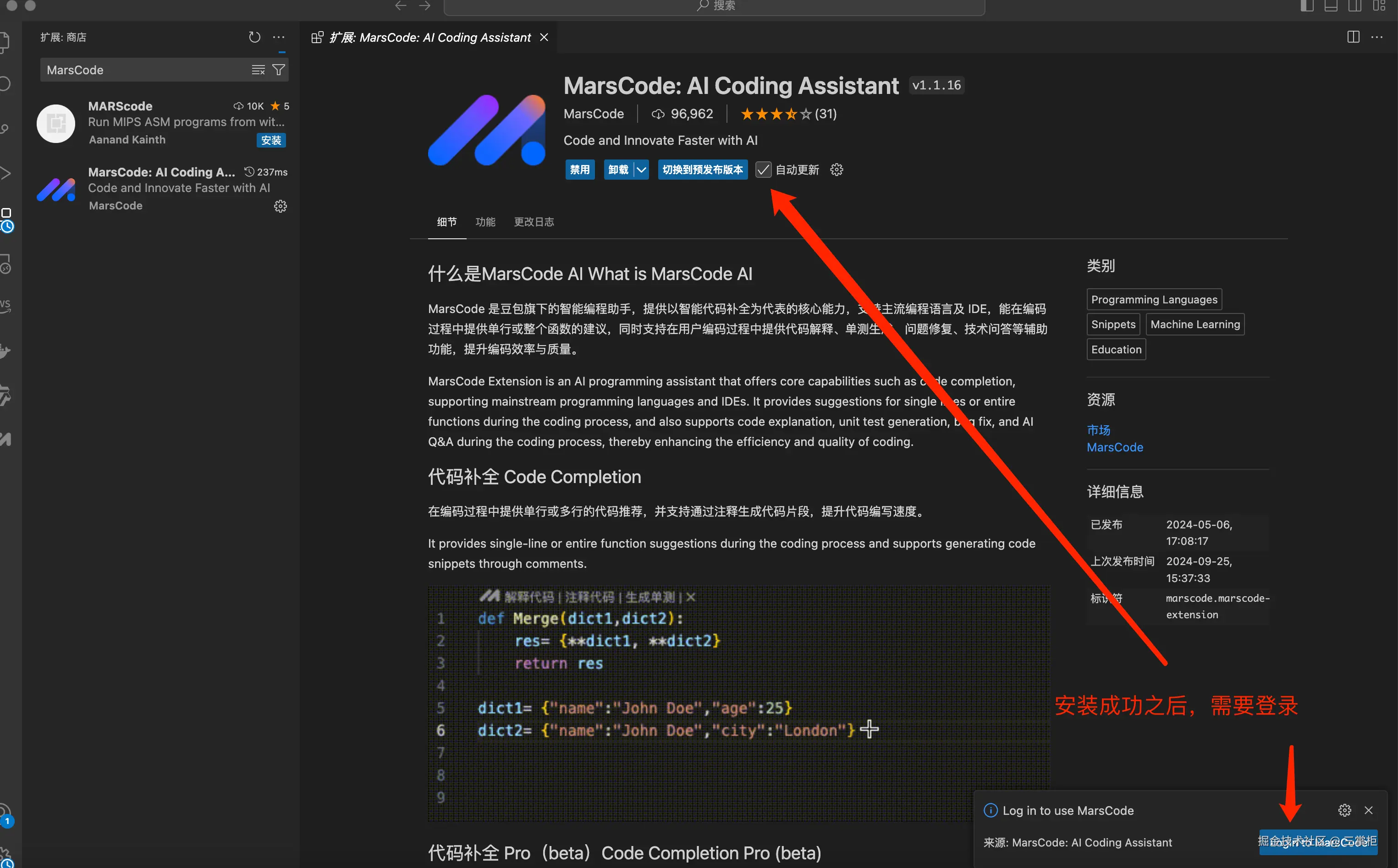This screenshot has height=868, width=1398.
Task: Toggle the primary sidebar layout icon
Action: (1307, 6)
